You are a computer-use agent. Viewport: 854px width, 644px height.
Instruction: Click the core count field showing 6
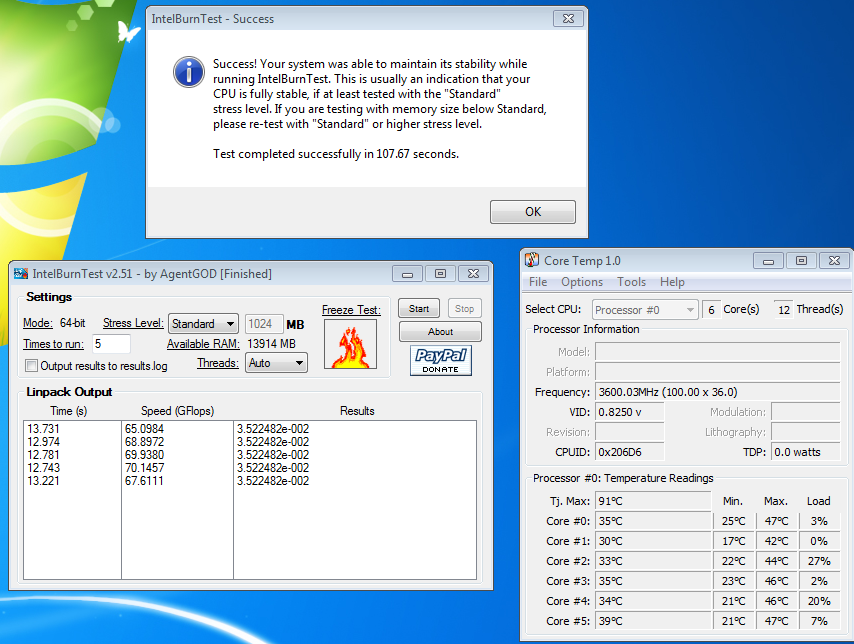tap(711, 310)
